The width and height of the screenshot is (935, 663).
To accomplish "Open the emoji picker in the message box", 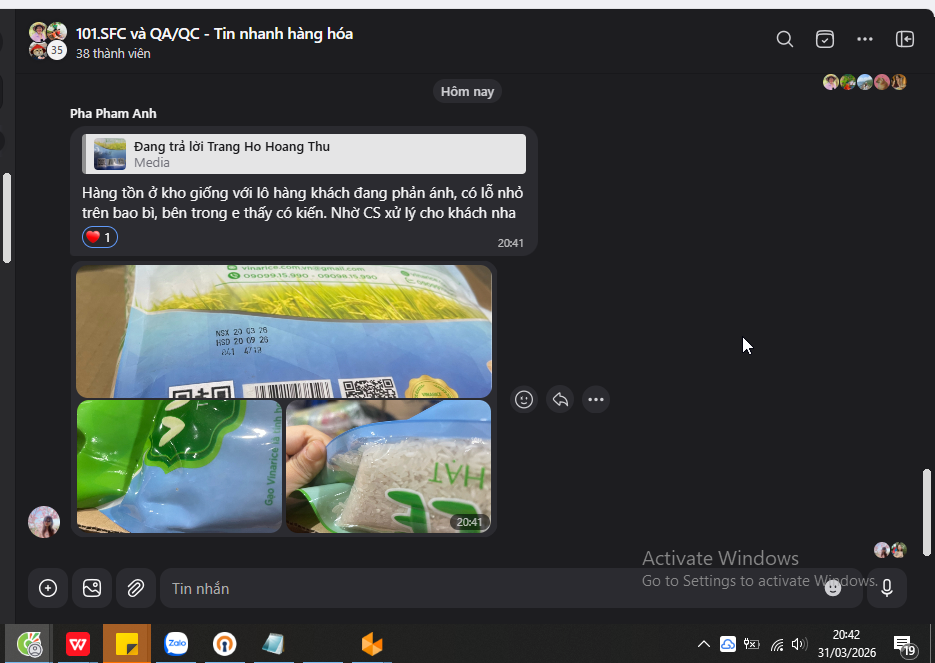I will coord(833,588).
